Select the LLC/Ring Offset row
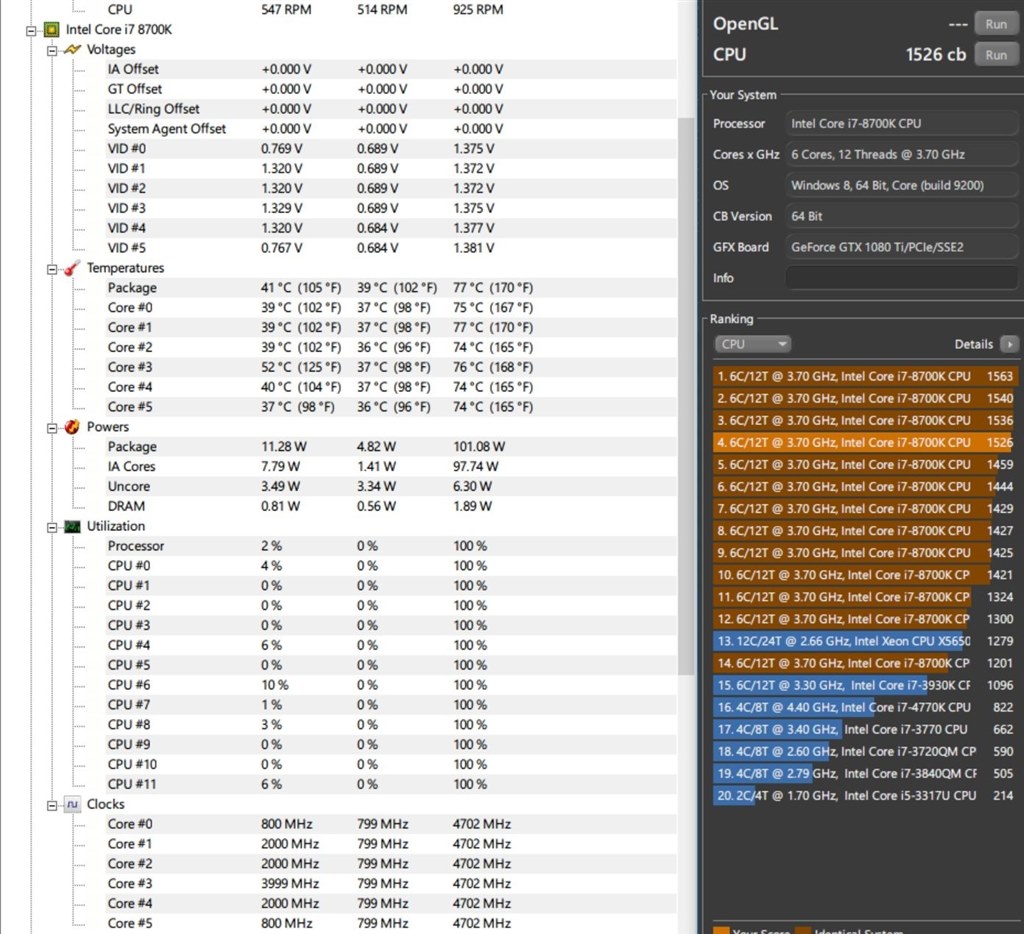 coord(391,109)
